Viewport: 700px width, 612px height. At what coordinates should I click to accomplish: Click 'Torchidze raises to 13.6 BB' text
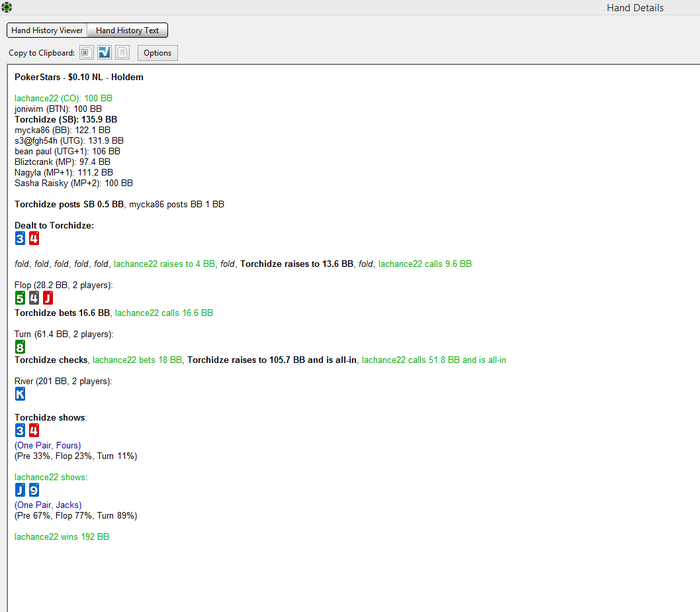[297, 264]
